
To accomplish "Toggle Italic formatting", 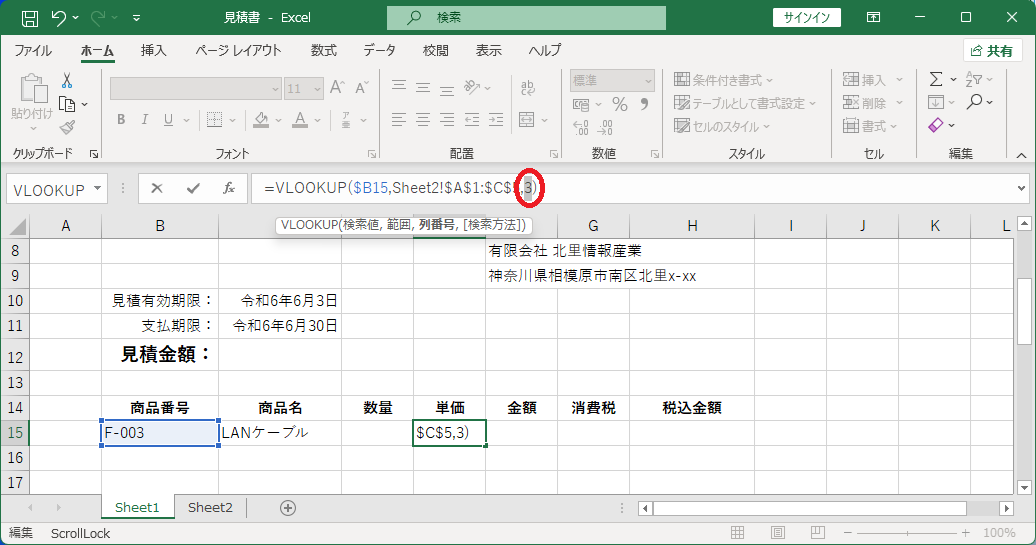I will tap(145, 120).
